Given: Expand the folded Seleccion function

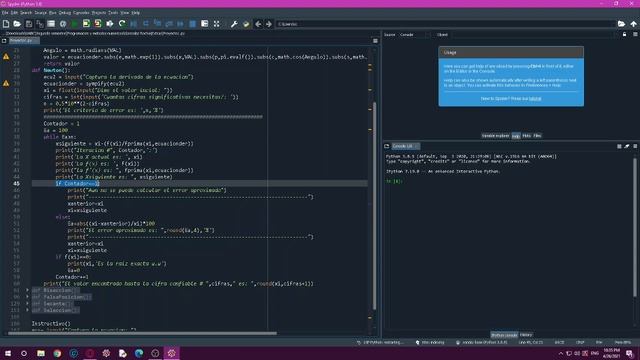Looking at the screenshot, I should 27,310.
